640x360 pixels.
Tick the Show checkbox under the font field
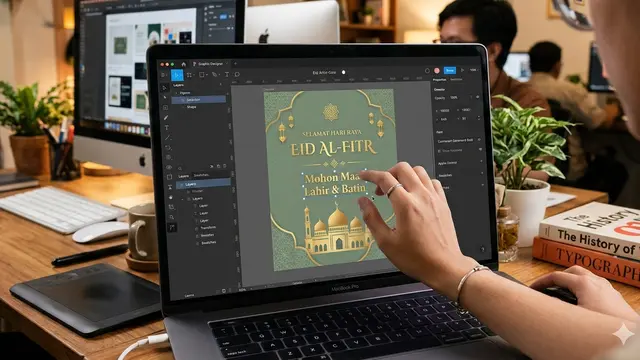tap(439, 151)
